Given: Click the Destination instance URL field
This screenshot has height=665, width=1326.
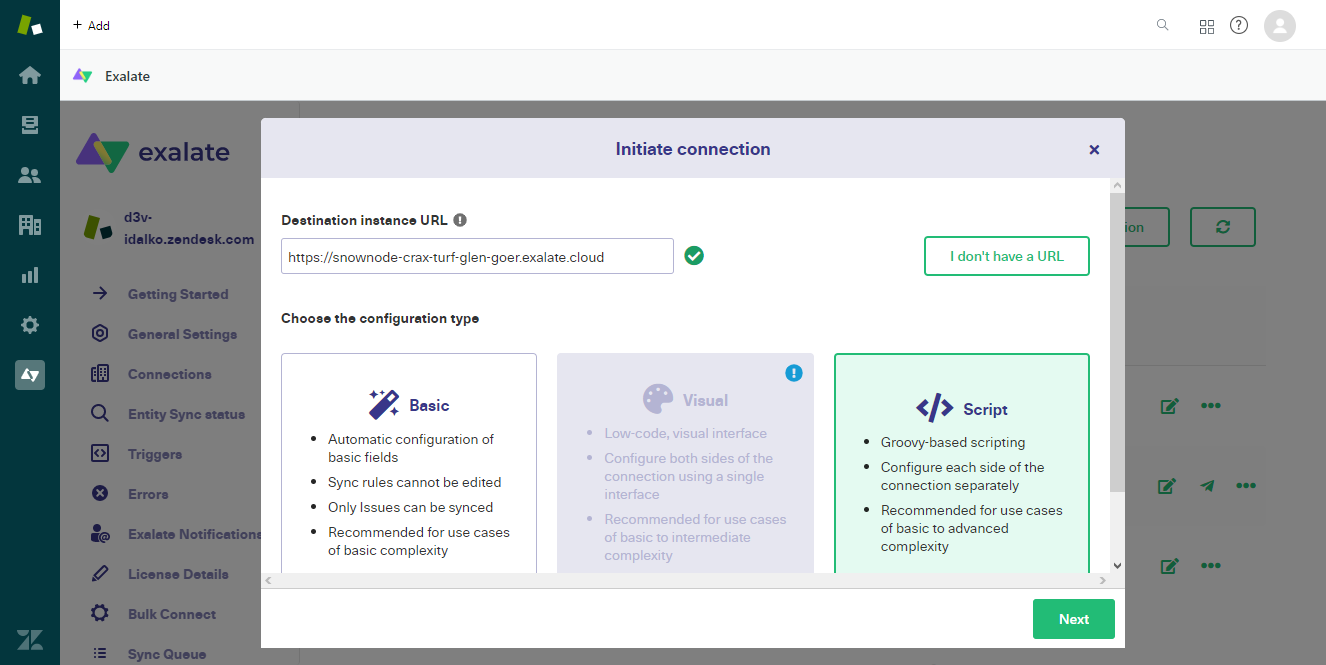Looking at the screenshot, I should coord(477,256).
